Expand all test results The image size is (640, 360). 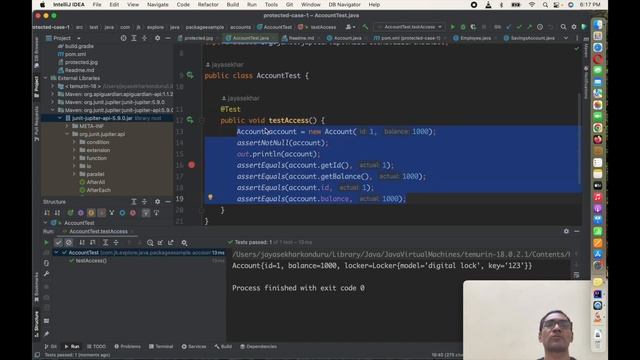[x=105, y=242]
